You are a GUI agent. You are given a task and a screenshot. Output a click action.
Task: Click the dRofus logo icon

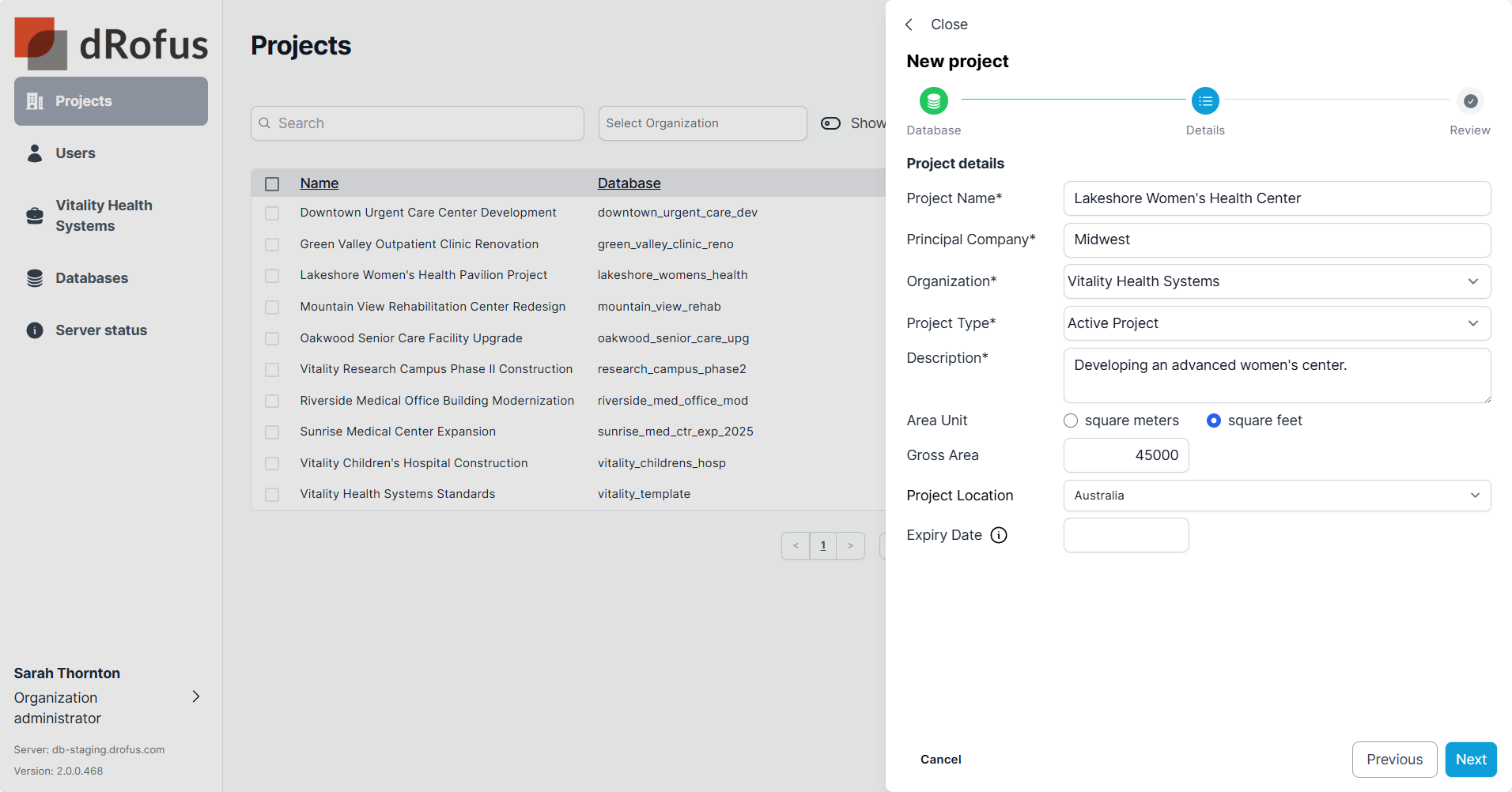click(41, 43)
